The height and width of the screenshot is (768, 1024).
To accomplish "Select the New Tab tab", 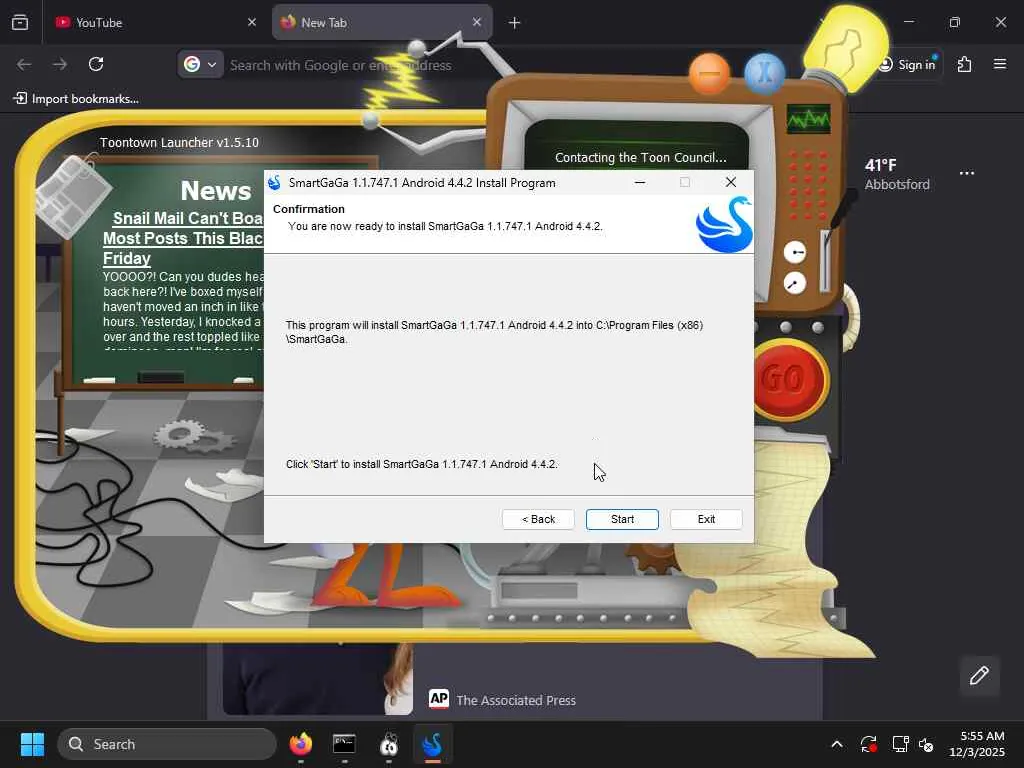I will coord(382,23).
